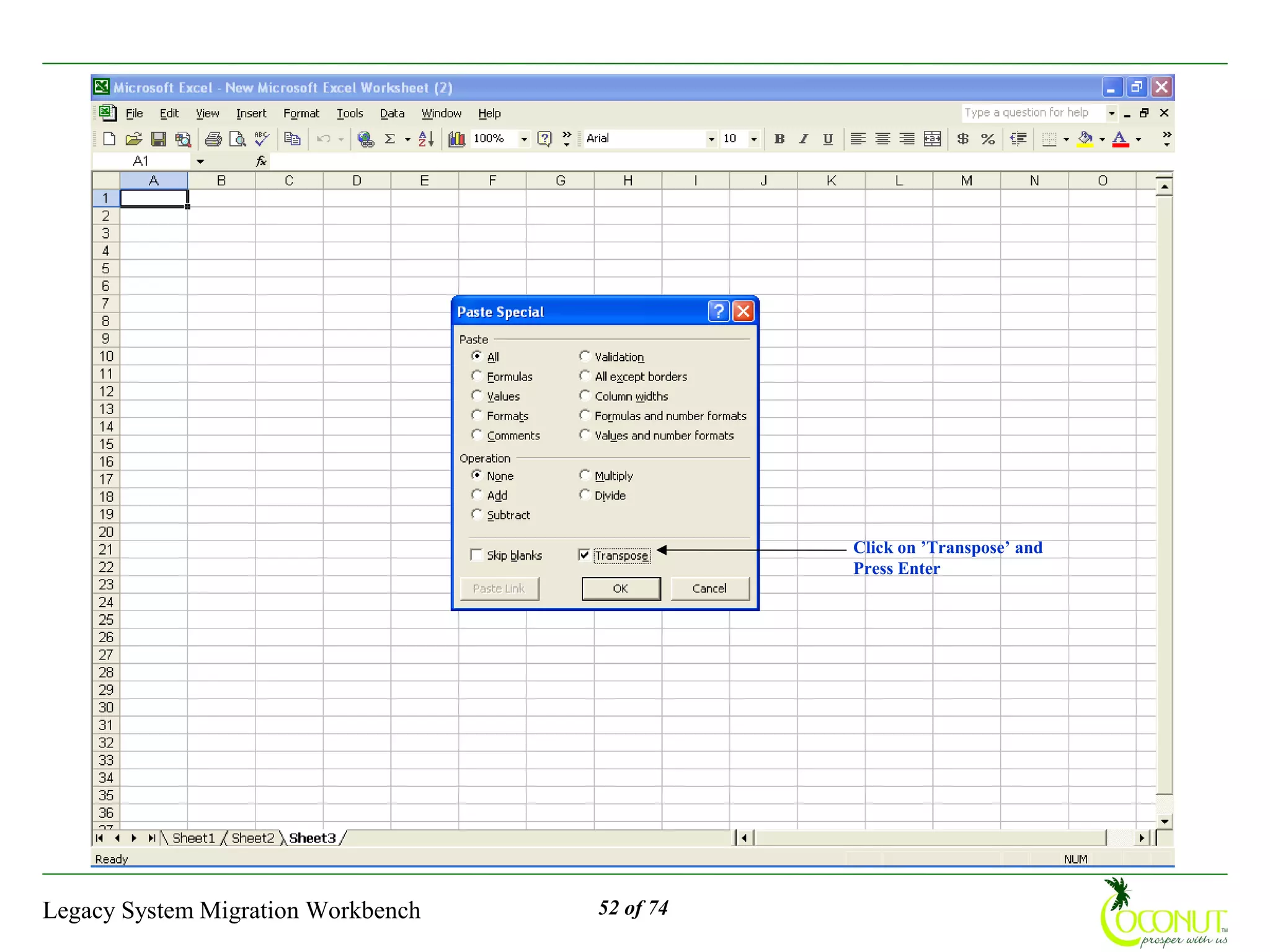
Task: Open the help question box dropdown
Action: (x=1111, y=113)
